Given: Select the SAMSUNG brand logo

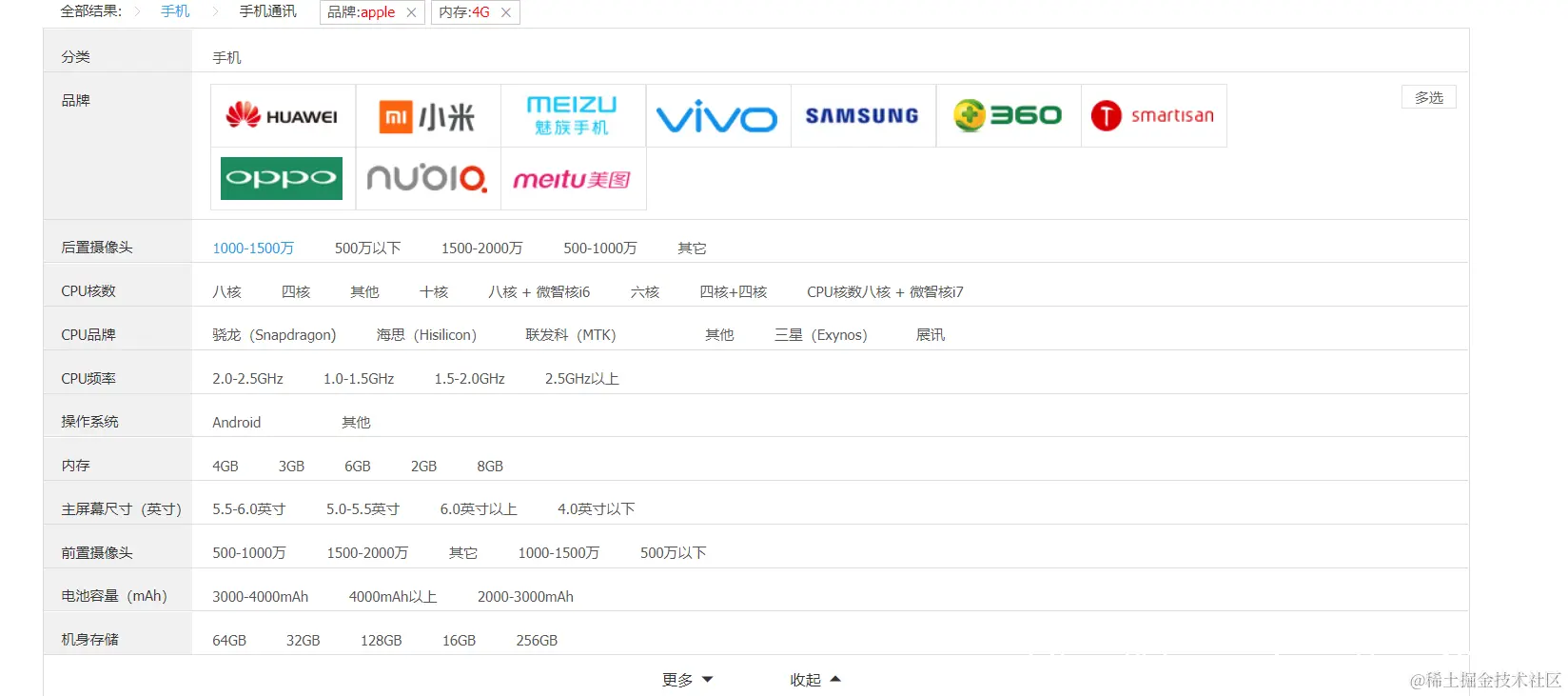Looking at the screenshot, I should [863, 116].
